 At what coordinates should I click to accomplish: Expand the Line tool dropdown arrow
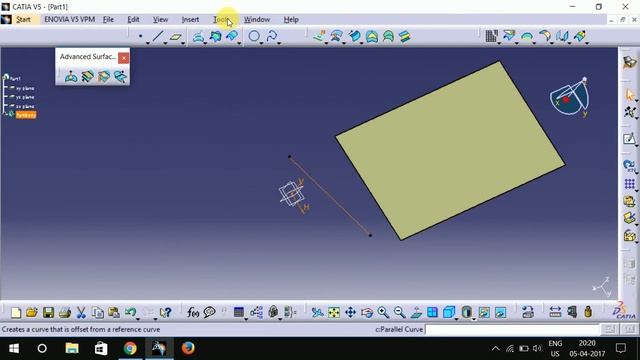click(165, 42)
